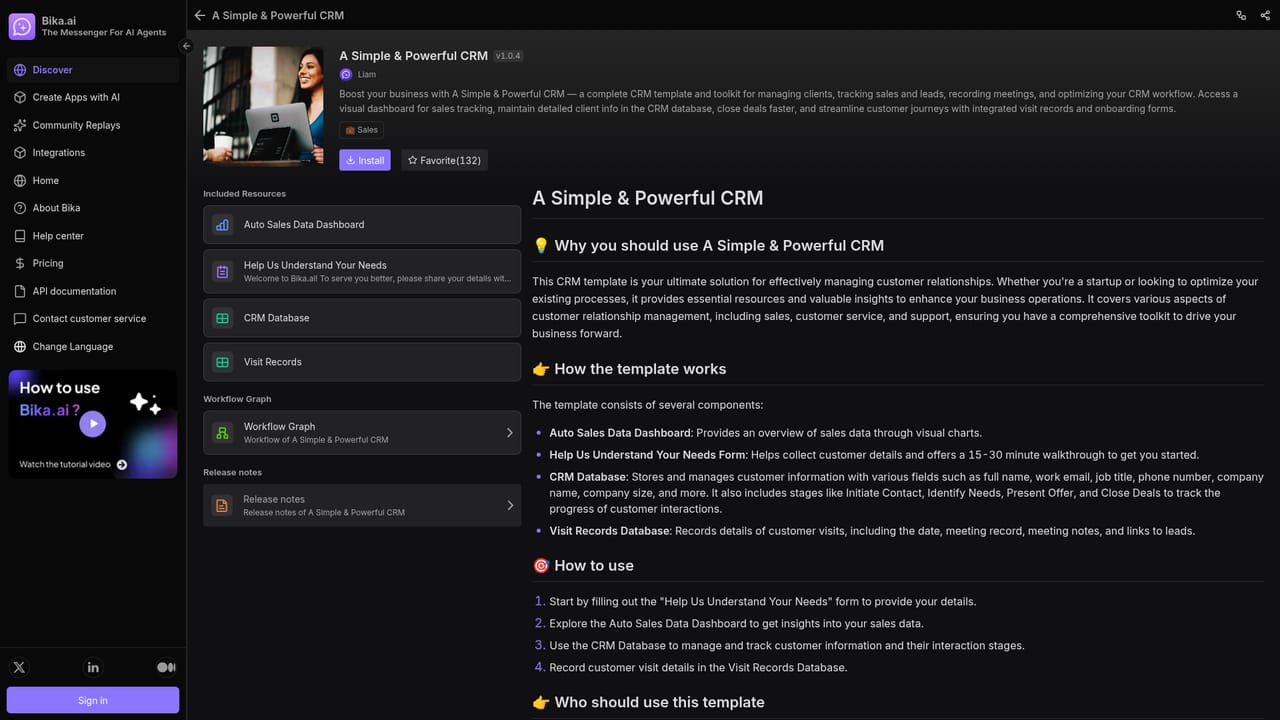Image resolution: width=1280 pixels, height=720 pixels.
Task: Click the v1.0.4 version badge
Action: (x=509, y=56)
